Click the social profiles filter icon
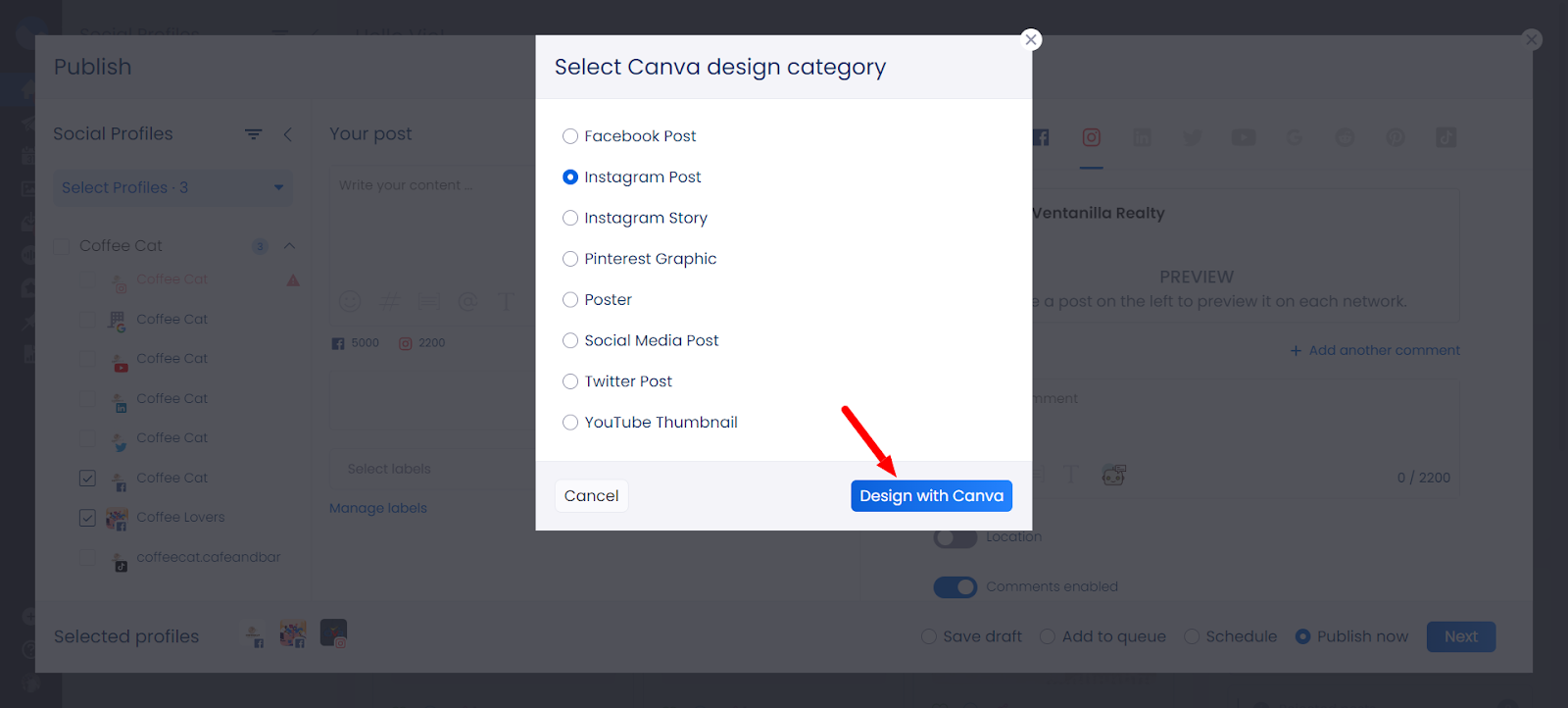Screen dimensions: 1568x708 coord(253,134)
